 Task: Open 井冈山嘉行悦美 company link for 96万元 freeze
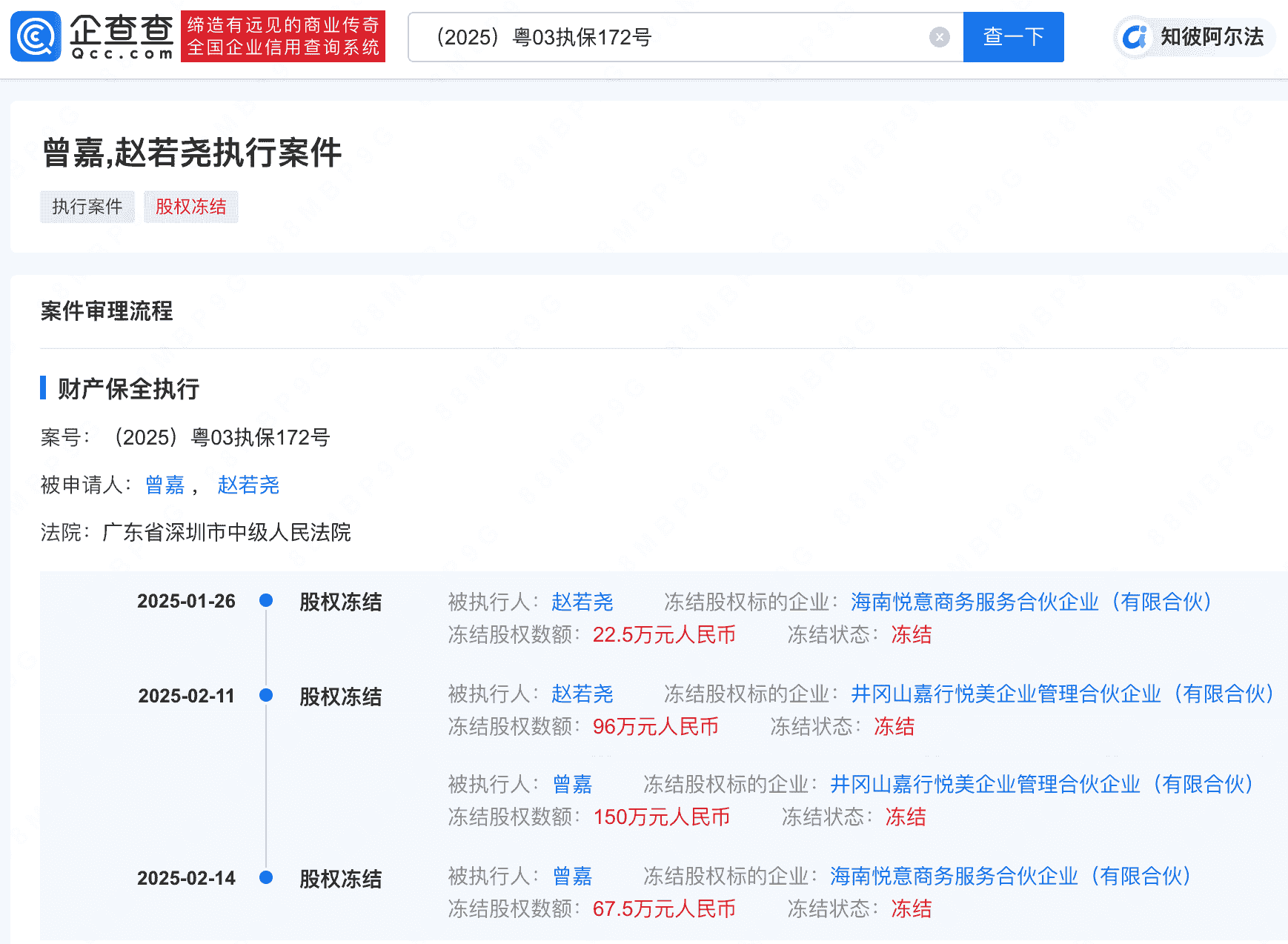point(1061,694)
